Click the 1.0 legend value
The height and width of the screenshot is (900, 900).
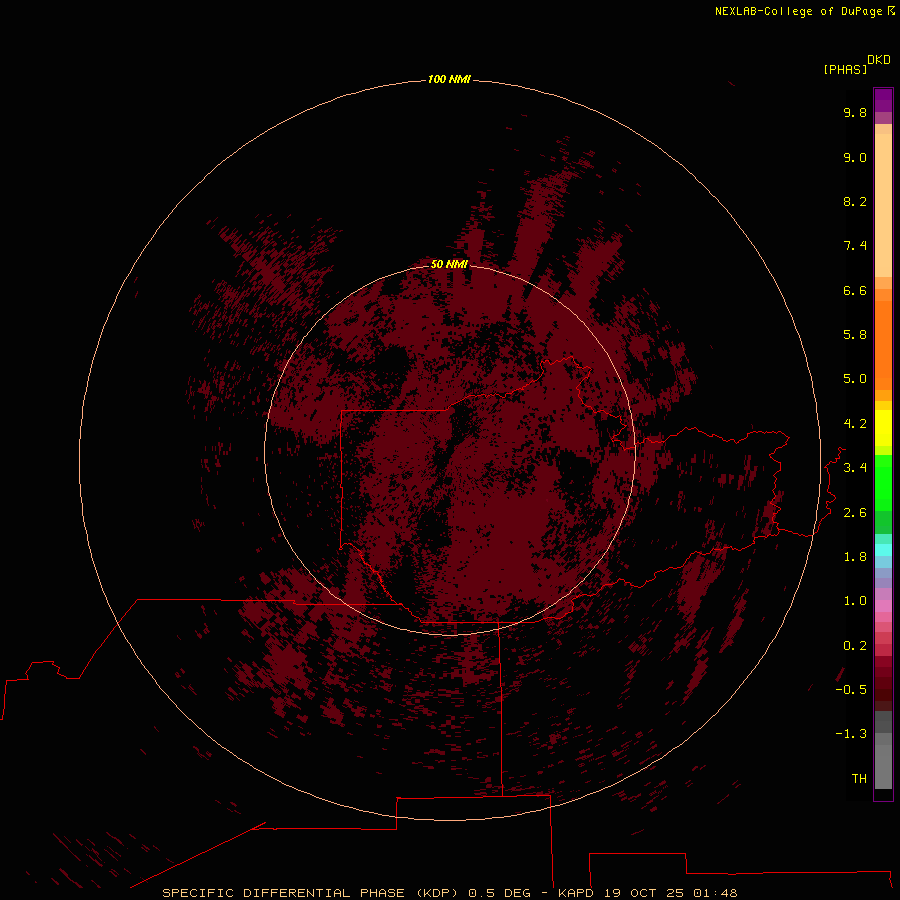pyautogui.click(x=855, y=601)
